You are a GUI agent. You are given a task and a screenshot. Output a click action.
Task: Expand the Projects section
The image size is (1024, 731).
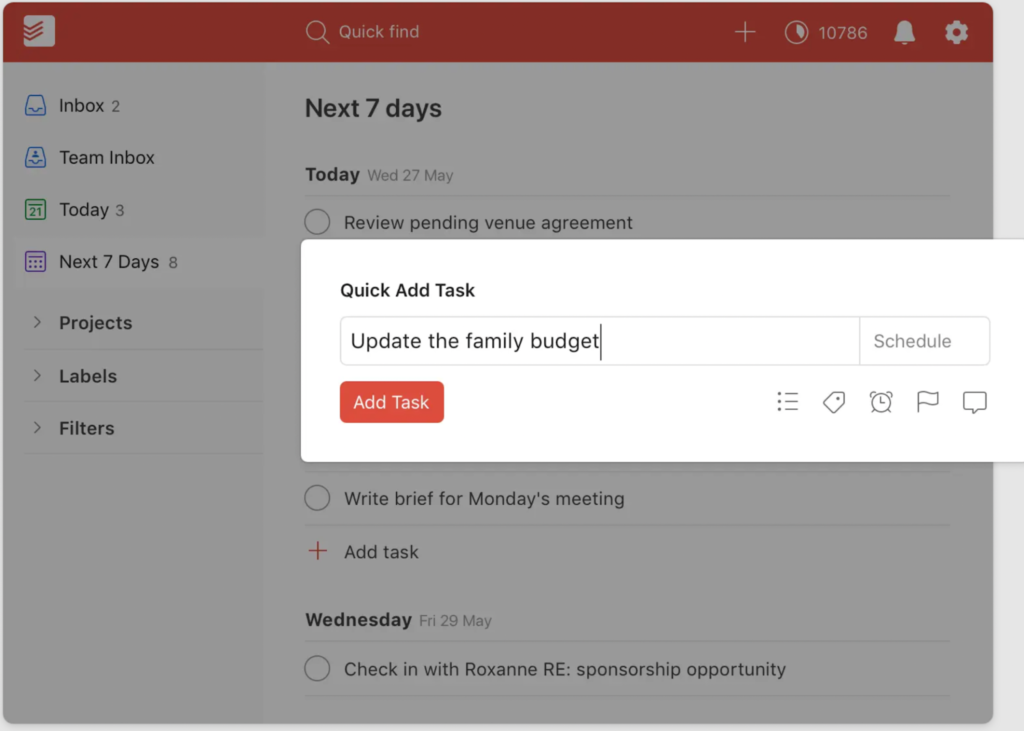[95, 322]
